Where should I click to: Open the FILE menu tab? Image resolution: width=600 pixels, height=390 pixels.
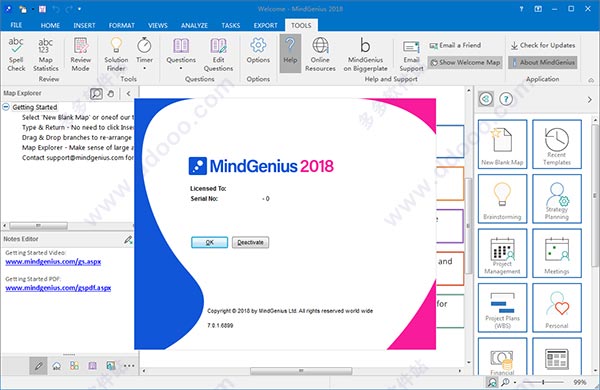16,25
